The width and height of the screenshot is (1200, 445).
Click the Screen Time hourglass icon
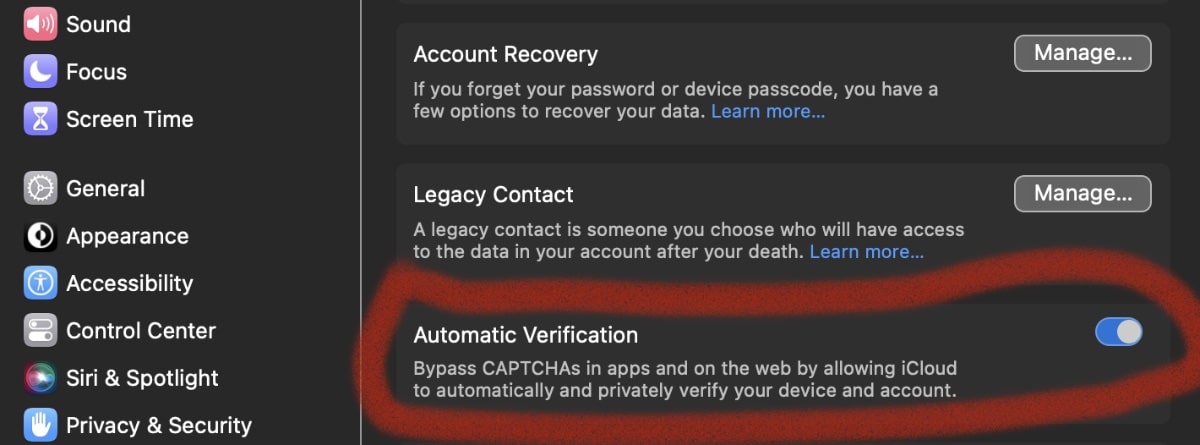40,119
